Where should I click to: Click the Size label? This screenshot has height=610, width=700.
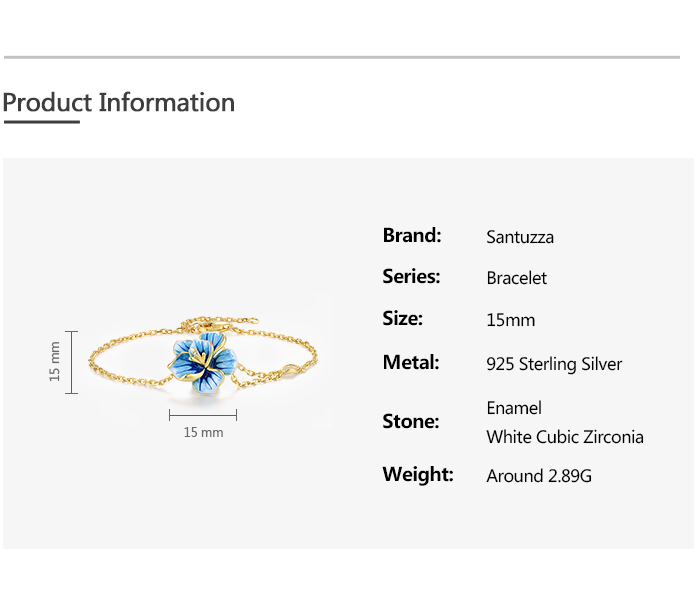coord(402,318)
